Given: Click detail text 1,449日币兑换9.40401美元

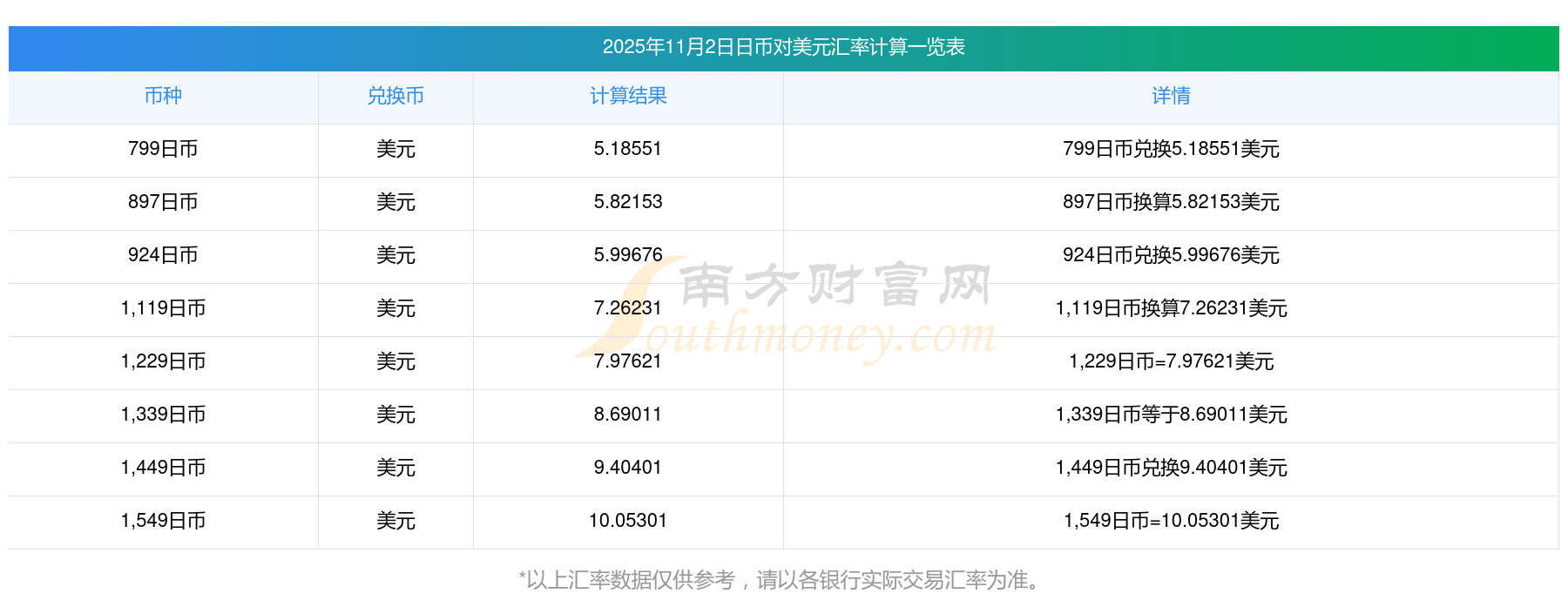Looking at the screenshot, I should [1171, 468].
